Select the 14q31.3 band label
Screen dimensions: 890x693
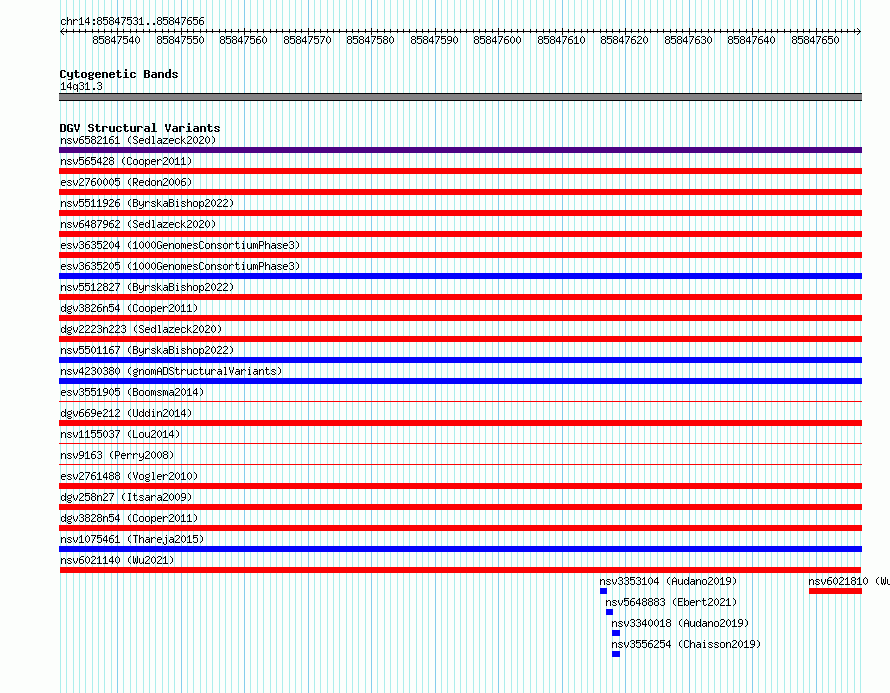click(x=81, y=86)
